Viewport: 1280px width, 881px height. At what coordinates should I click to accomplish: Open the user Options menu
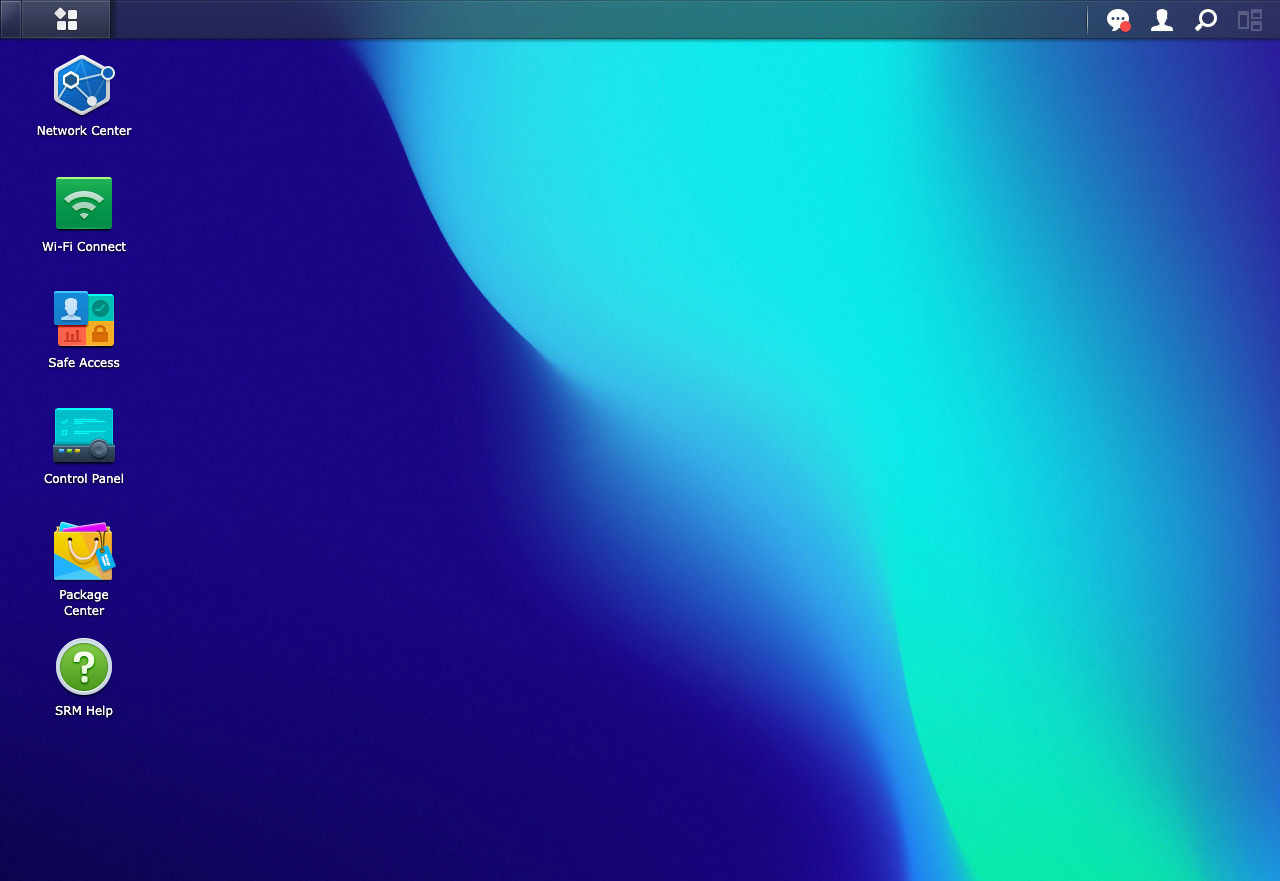1162,20
